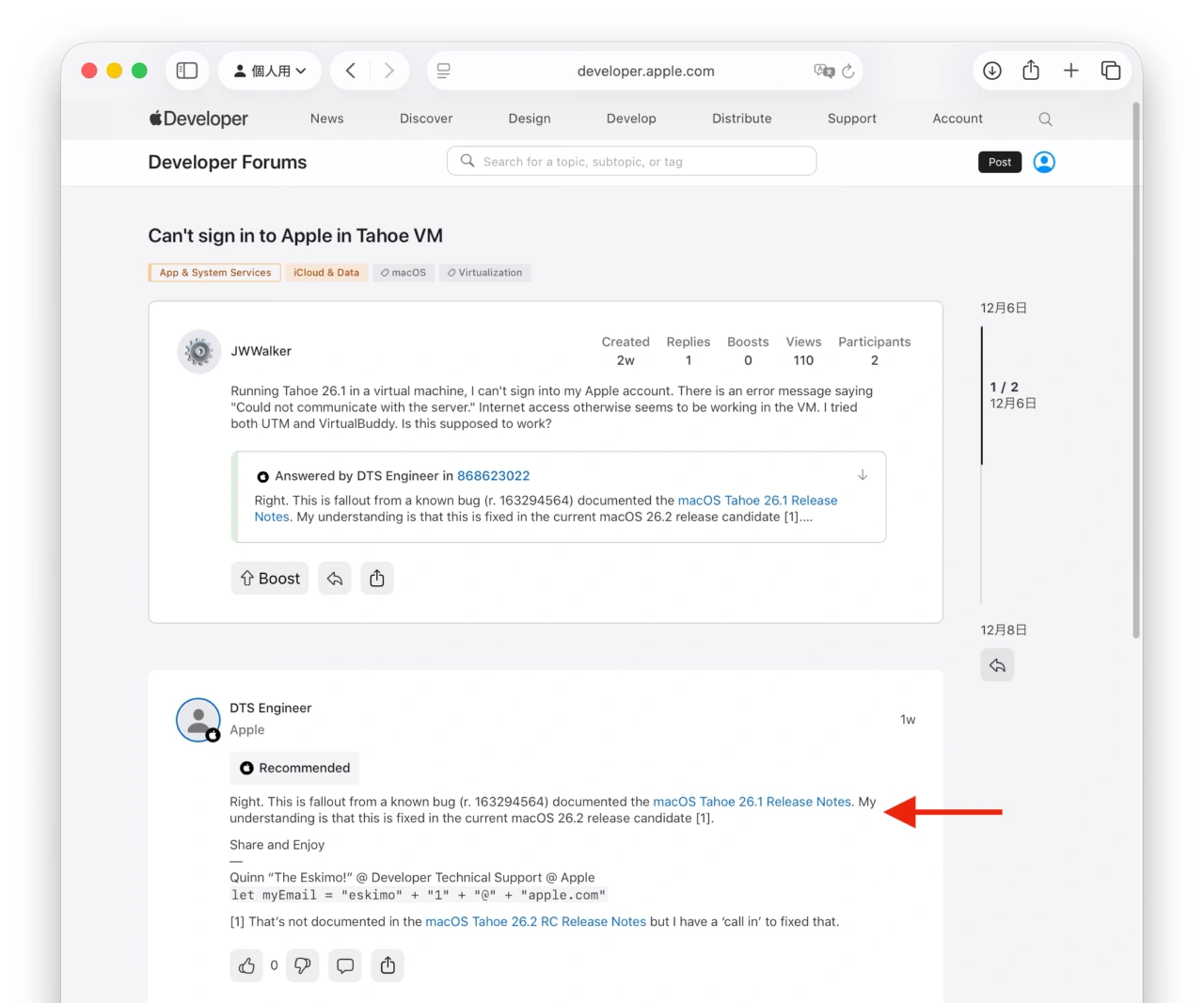Image resolution: width=1204 pixels, height=1003 pixels.
Task: Open the 個人用 profile dropdown
Action: 269,71
